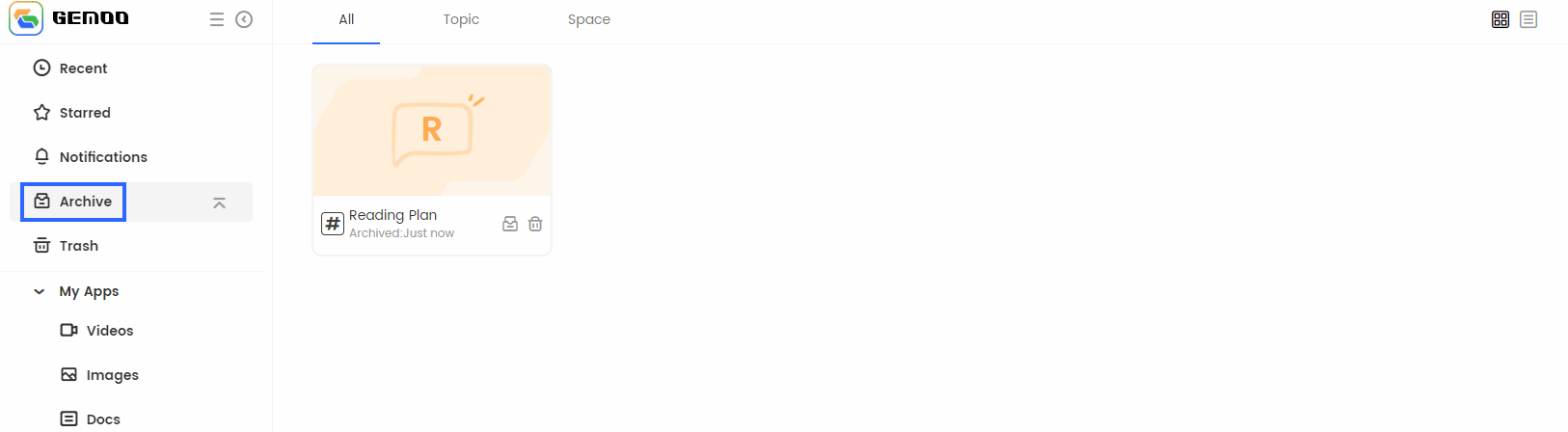
Task: Switch to list view layout
Action: [x=1528, y=19]
